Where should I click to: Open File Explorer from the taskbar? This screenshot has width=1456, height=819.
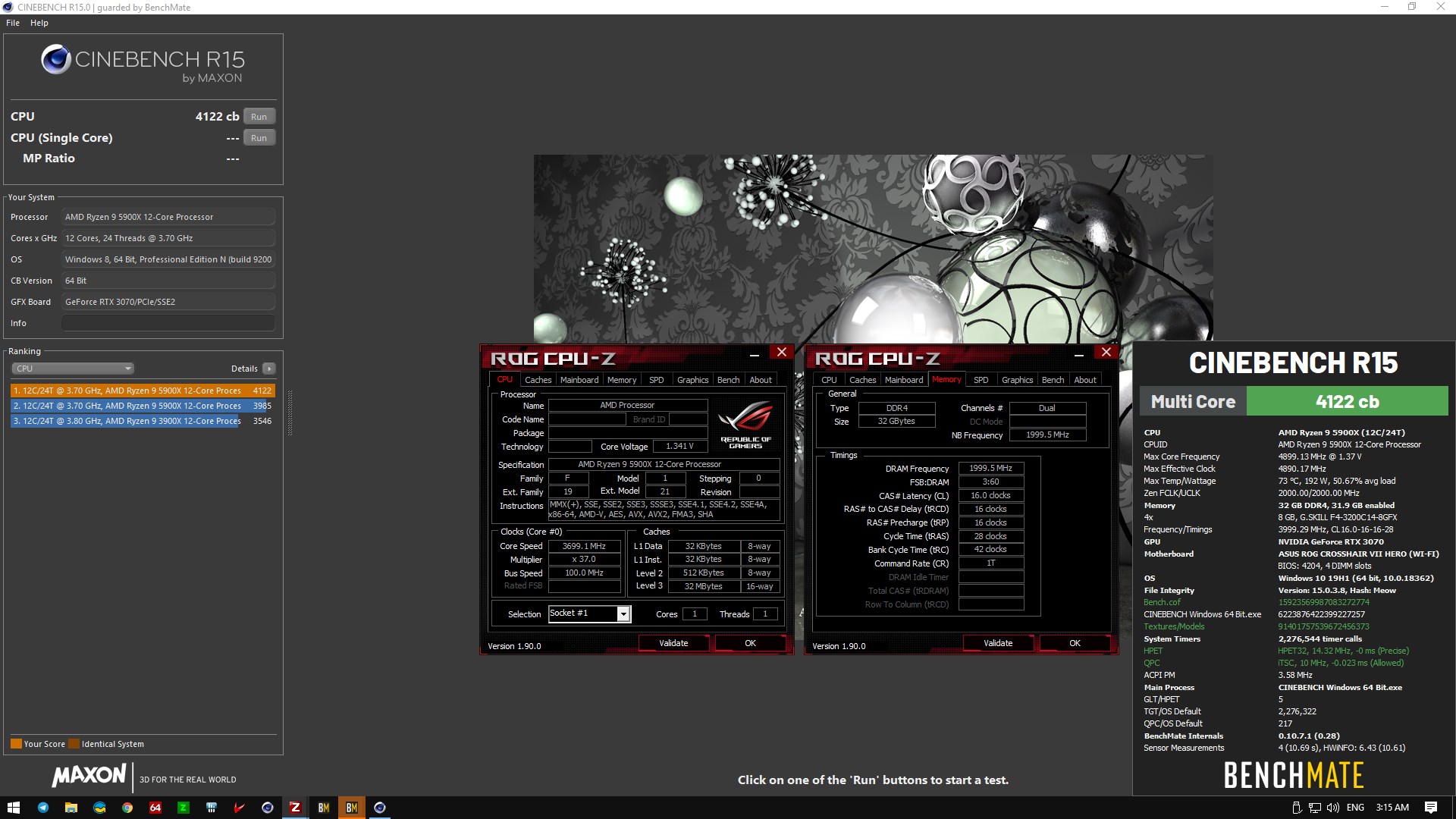[71, 808]
